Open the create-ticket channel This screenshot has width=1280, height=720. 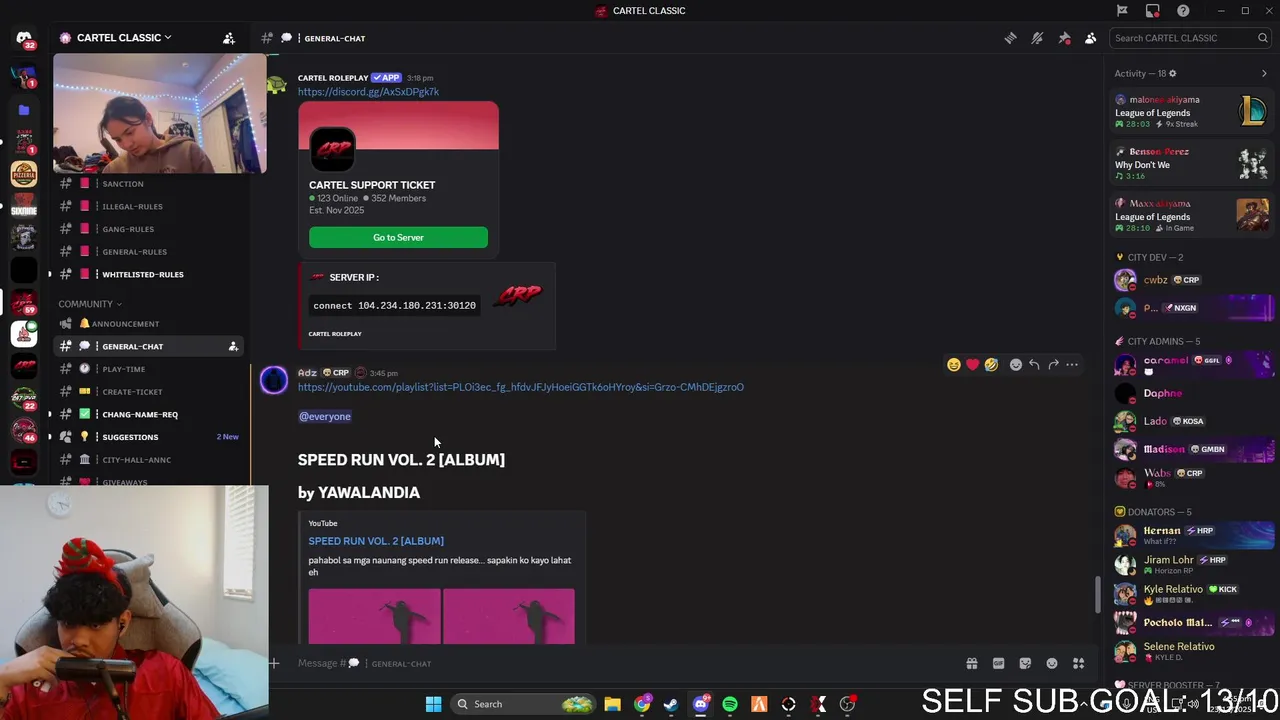[132, 392]
